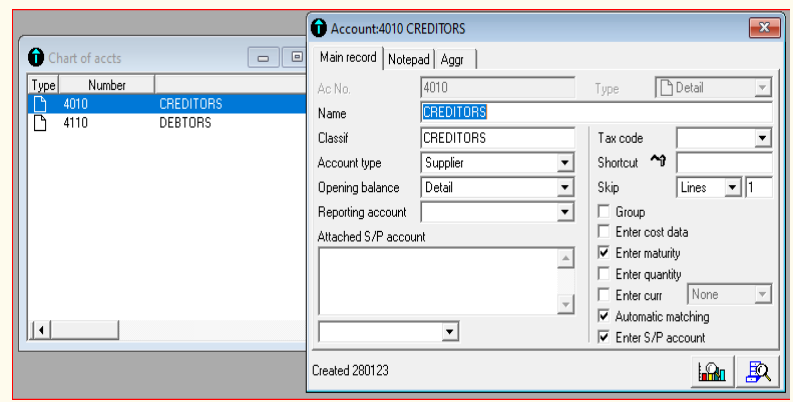Click the Name input field
The image size is (793, 402).
(596, 112)
